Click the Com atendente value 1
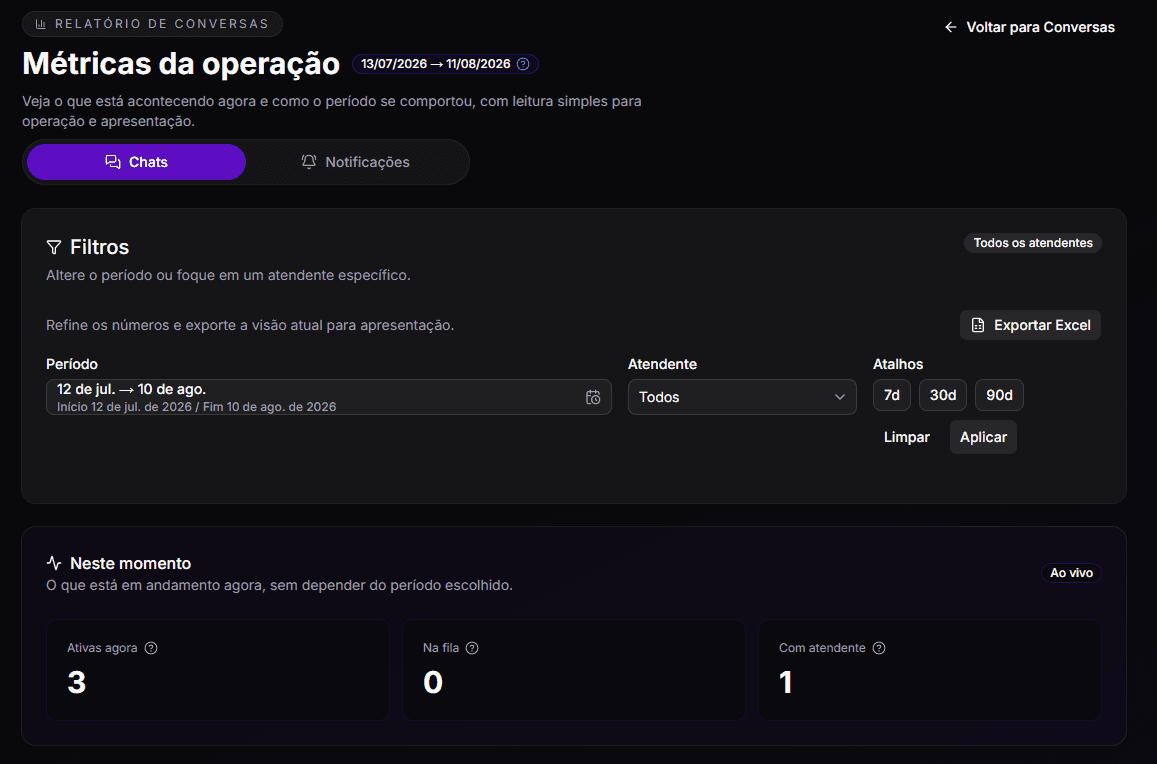The width and height of the screenshot is (1157, 764). pos(786,683)
